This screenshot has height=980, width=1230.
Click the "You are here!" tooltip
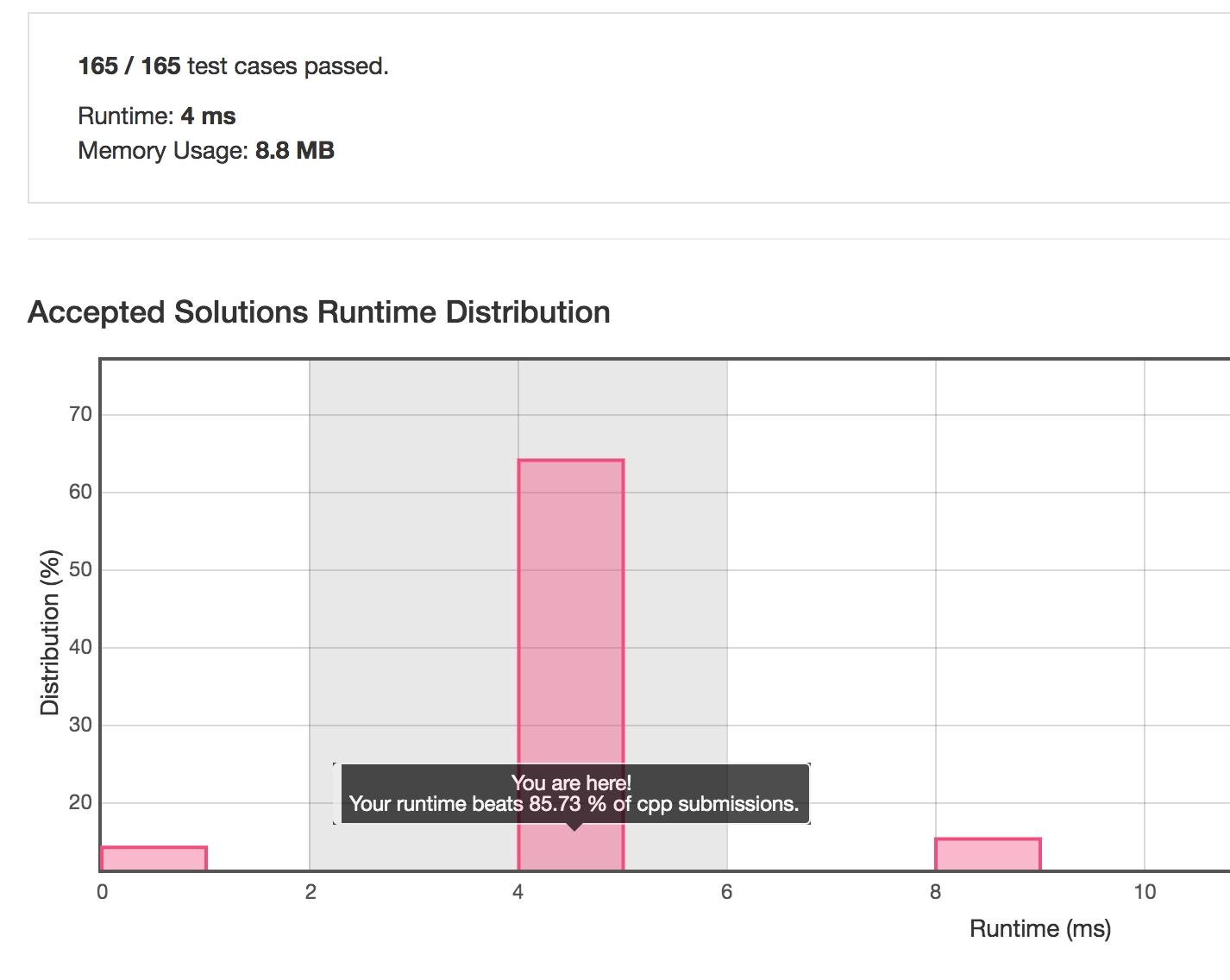click(x=573, y=794)
